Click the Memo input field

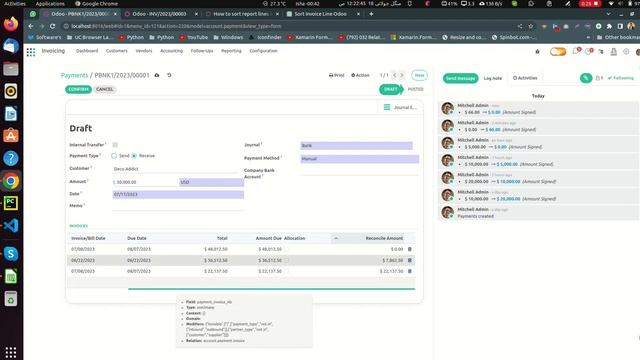(178, 206)
